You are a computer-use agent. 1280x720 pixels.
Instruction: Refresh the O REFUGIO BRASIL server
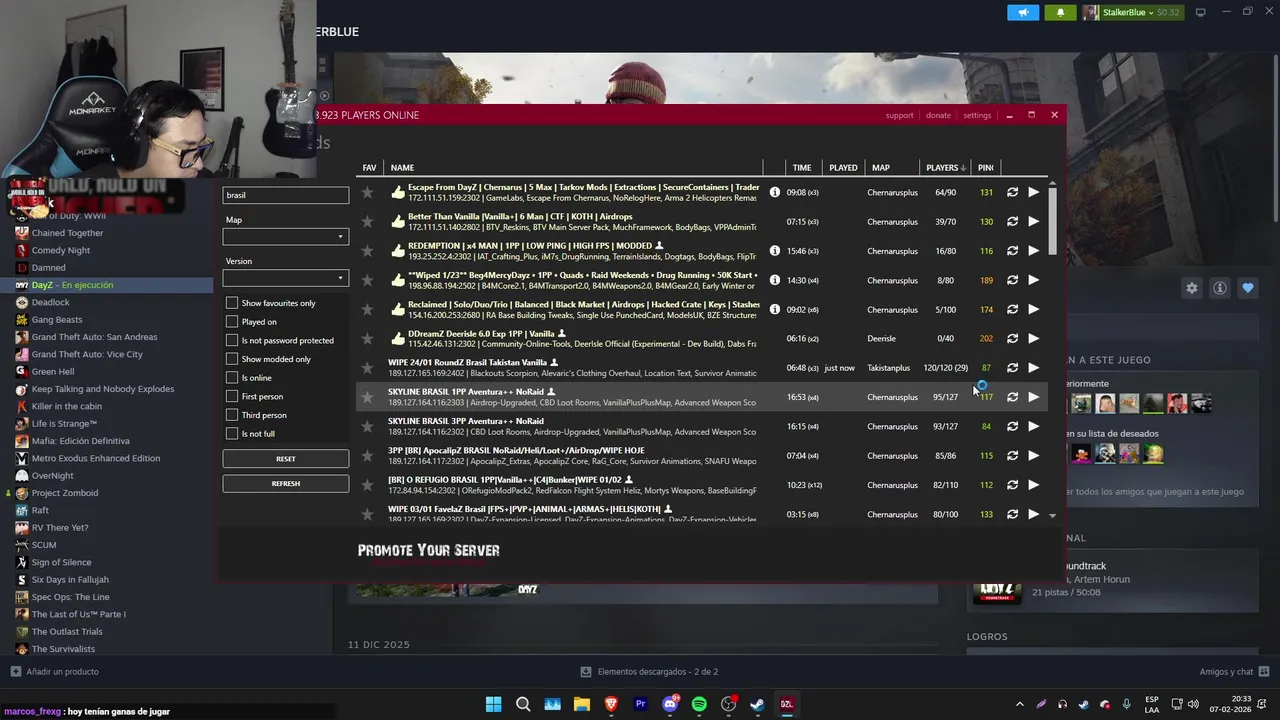point(1012,485)
